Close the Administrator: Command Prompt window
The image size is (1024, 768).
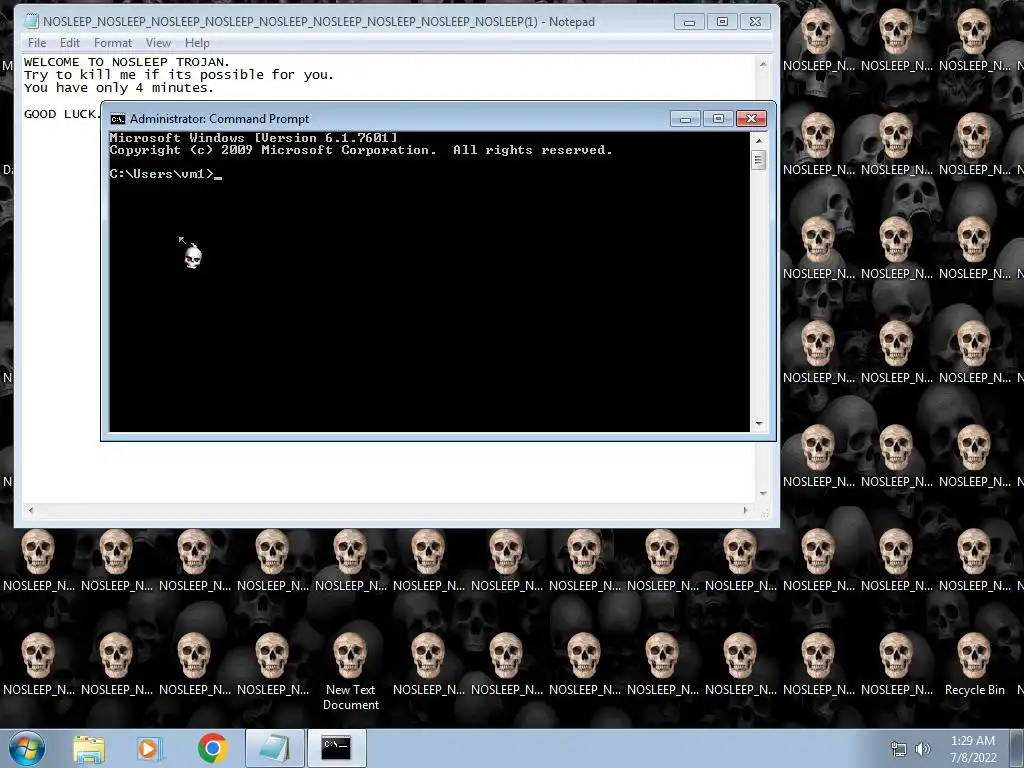[x=751, y=118]
